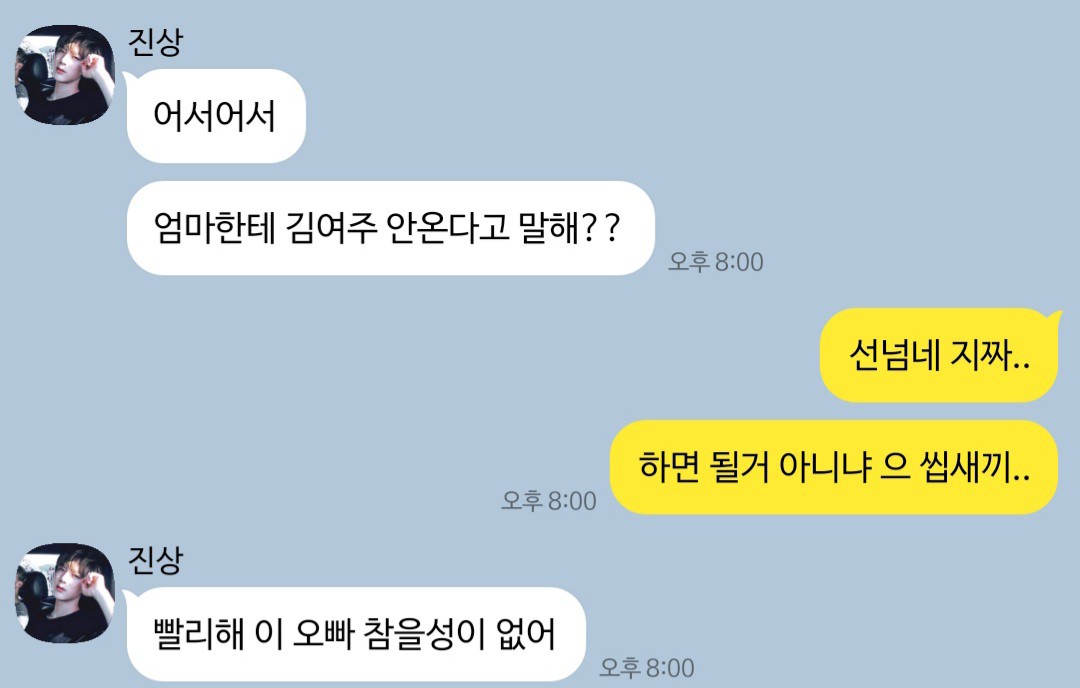Screen dimensions: 1080x688
Task: Select the 엄마한테 김여주 안온다고 말해 bubble
Action: (391, 228)
